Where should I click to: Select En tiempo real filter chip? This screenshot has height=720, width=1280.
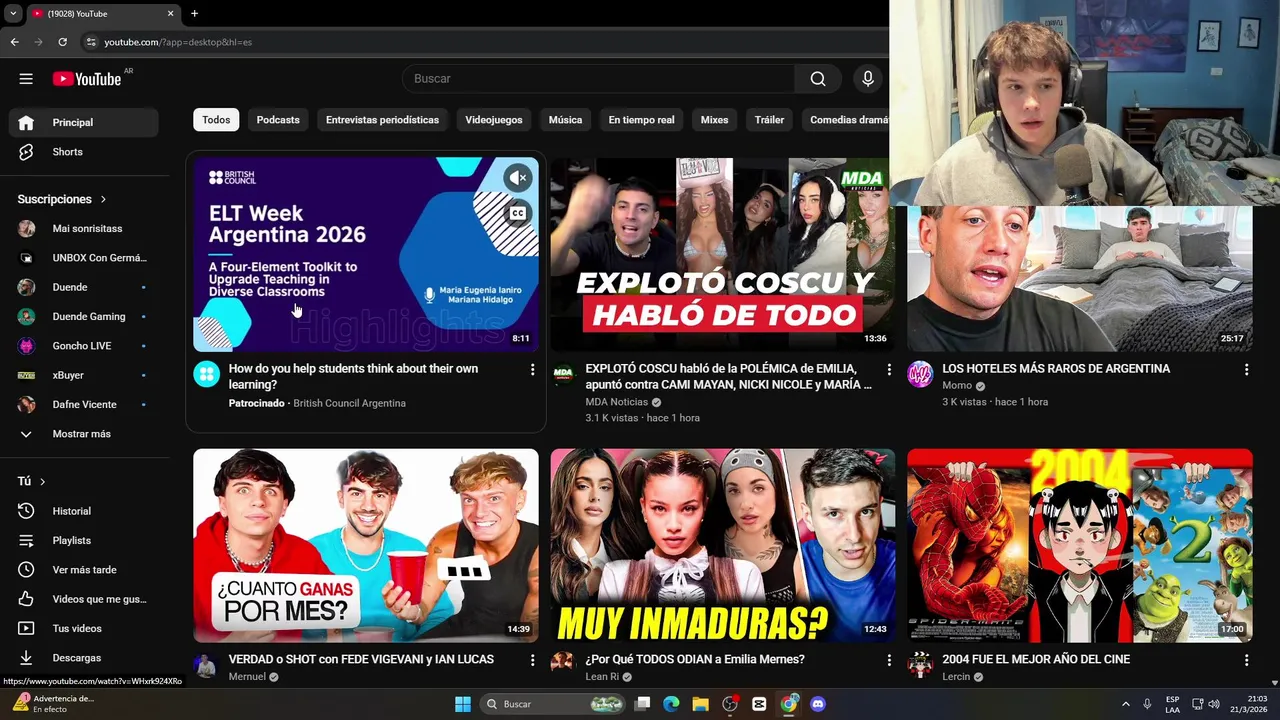pos(641,120)
